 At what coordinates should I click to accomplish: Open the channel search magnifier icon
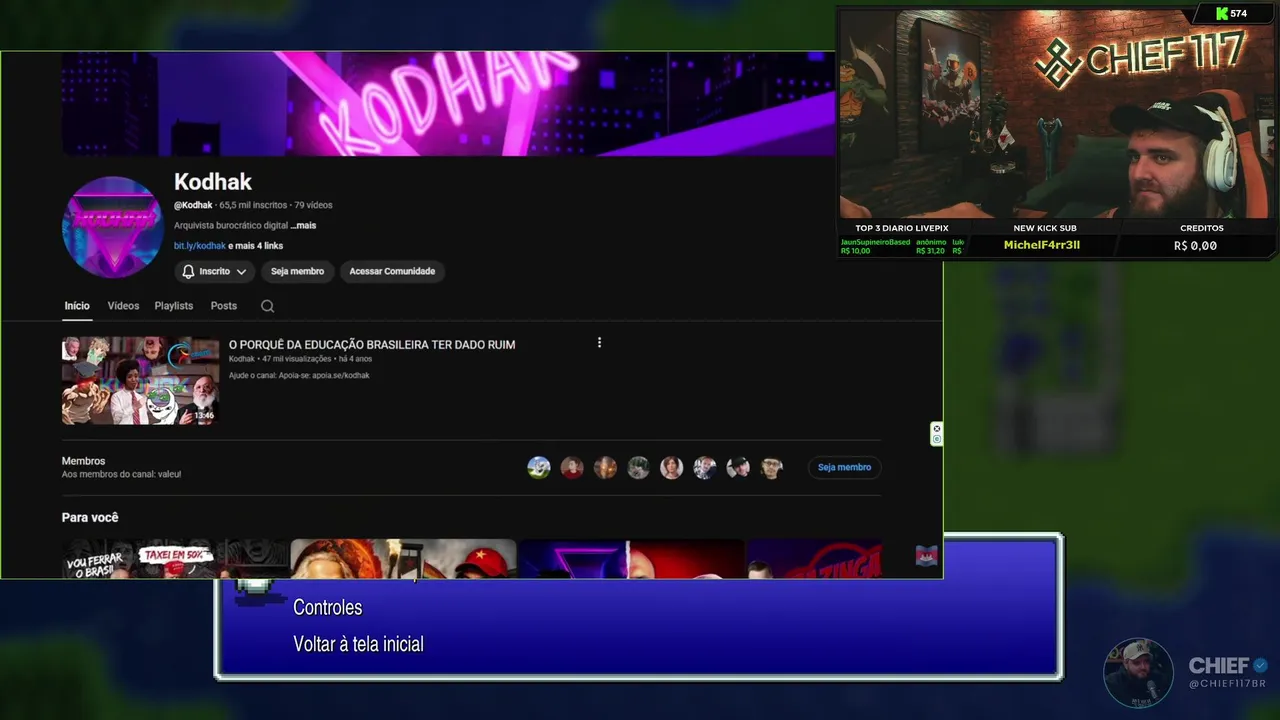267,306
